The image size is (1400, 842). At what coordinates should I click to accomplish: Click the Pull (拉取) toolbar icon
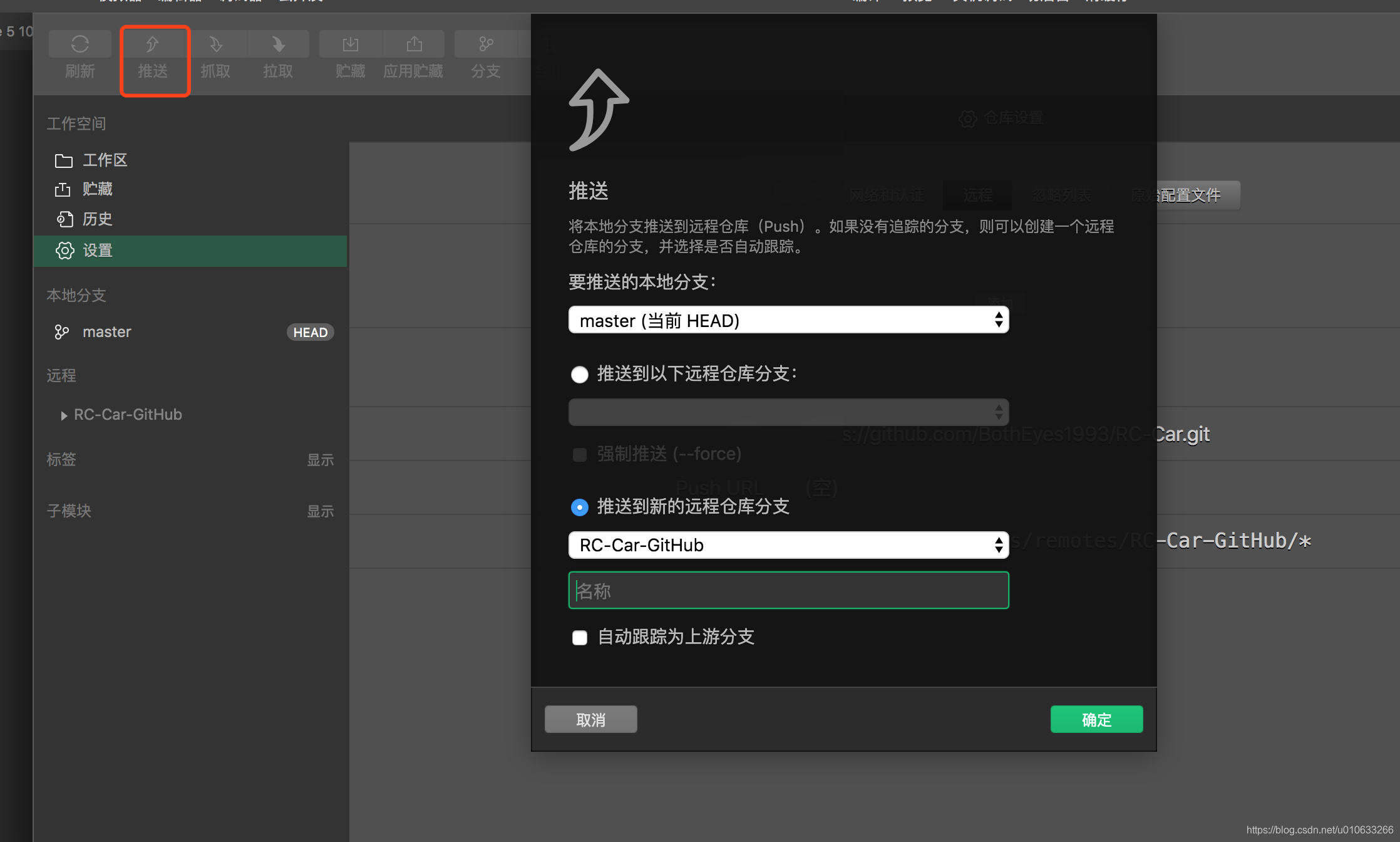coord(278,44)
